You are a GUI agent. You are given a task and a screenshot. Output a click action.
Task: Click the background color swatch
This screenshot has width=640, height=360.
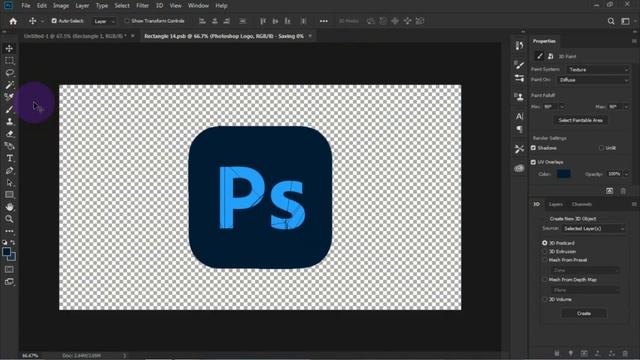pyautogui.click(x=13, y=257)
